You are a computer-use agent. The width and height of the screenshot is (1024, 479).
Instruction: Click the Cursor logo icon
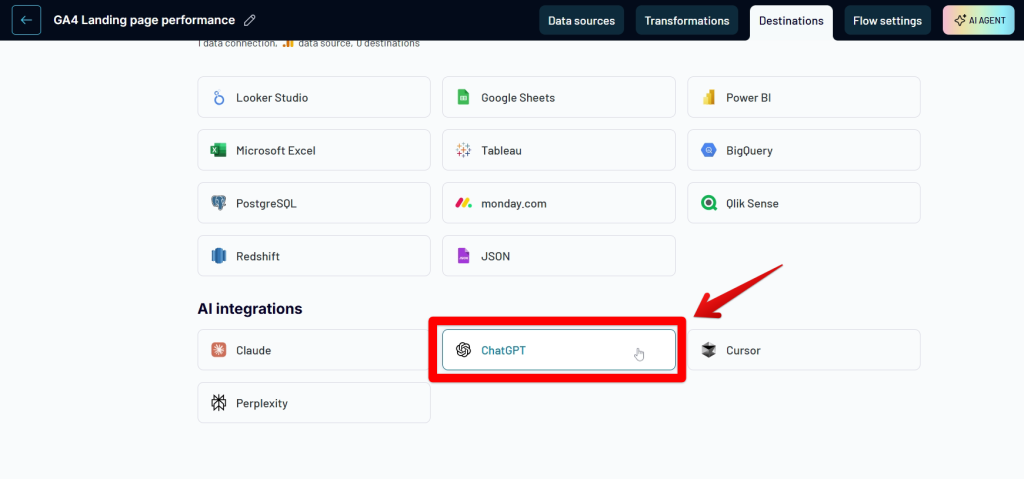coord(709,350)
